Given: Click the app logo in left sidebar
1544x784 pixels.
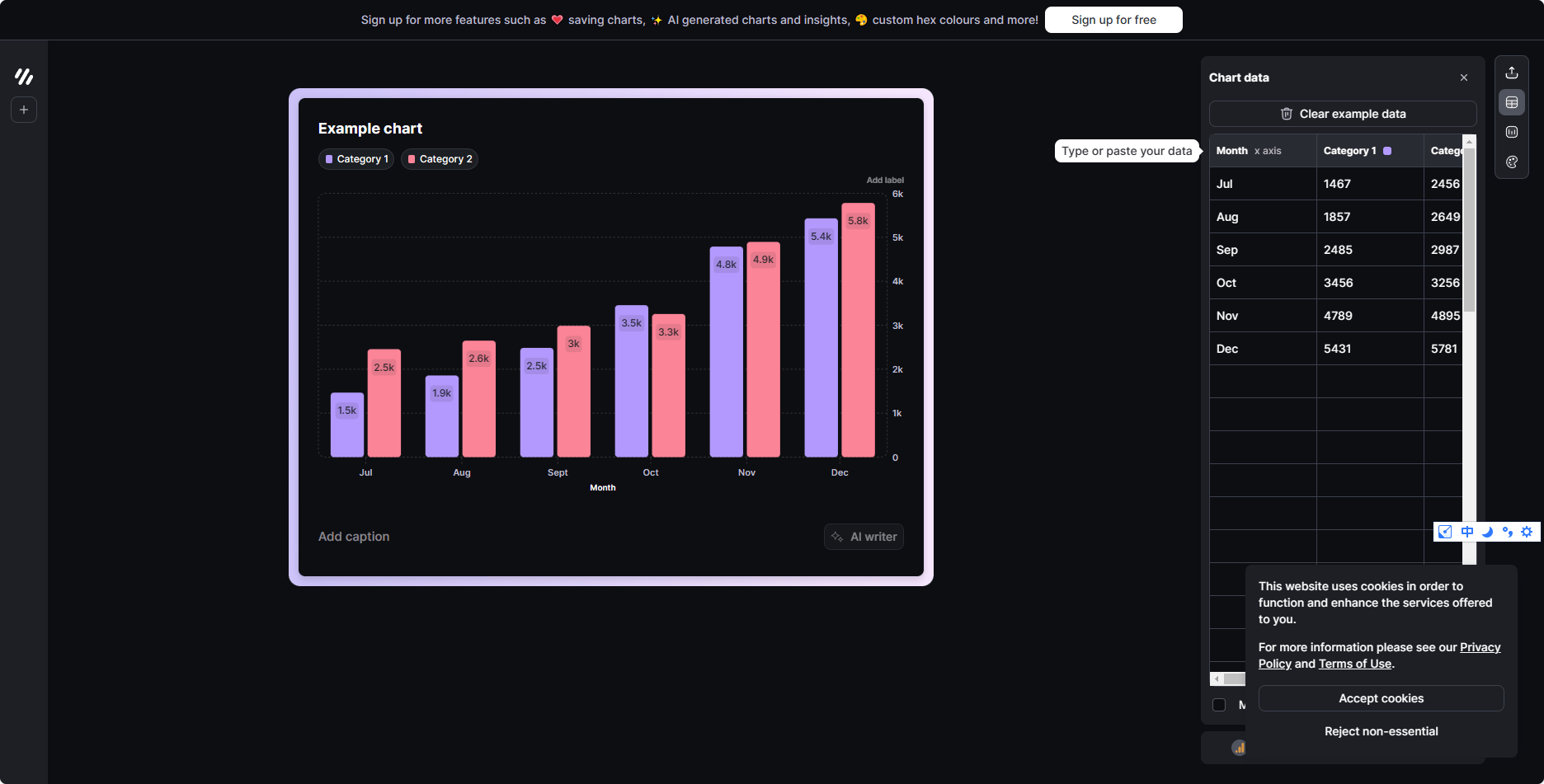Looking at the screenshot, I should pos(24,77).
